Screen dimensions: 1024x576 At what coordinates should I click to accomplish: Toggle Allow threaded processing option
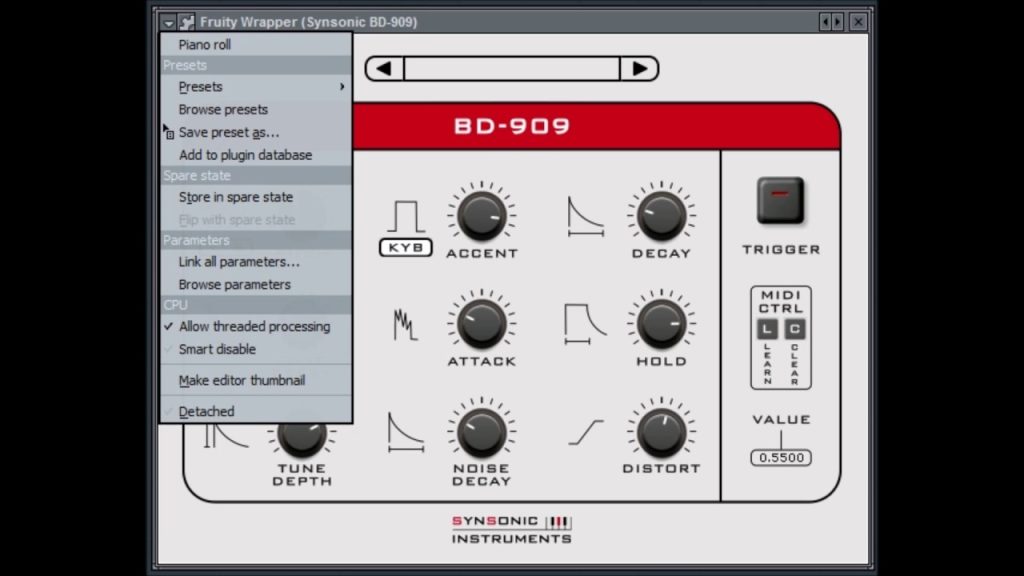click(x=255, y=327)
